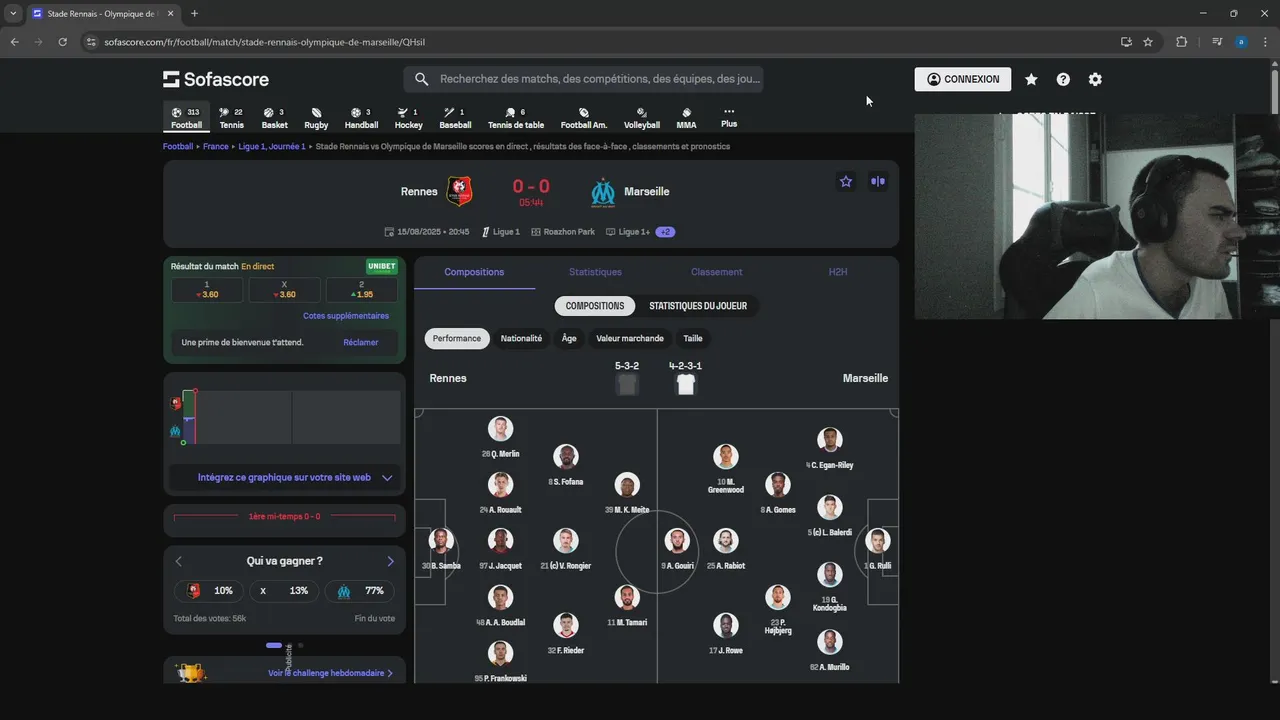Click the Cotes supplémentaires link
The height and width of the screenshot is (720, 1280).
tap(346, 316)
